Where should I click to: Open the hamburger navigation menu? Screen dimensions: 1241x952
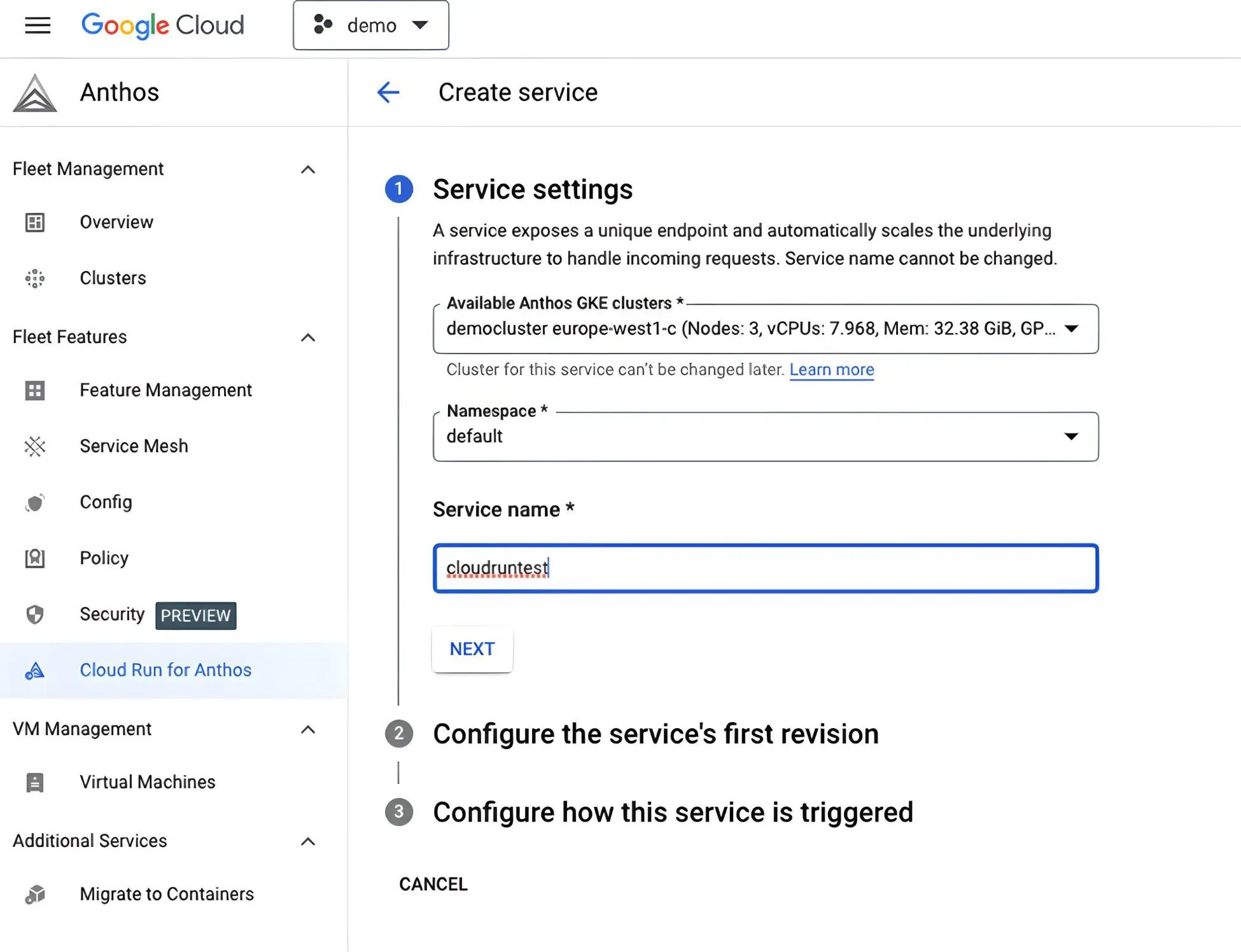pyautogui.click(x=38, y=25)
